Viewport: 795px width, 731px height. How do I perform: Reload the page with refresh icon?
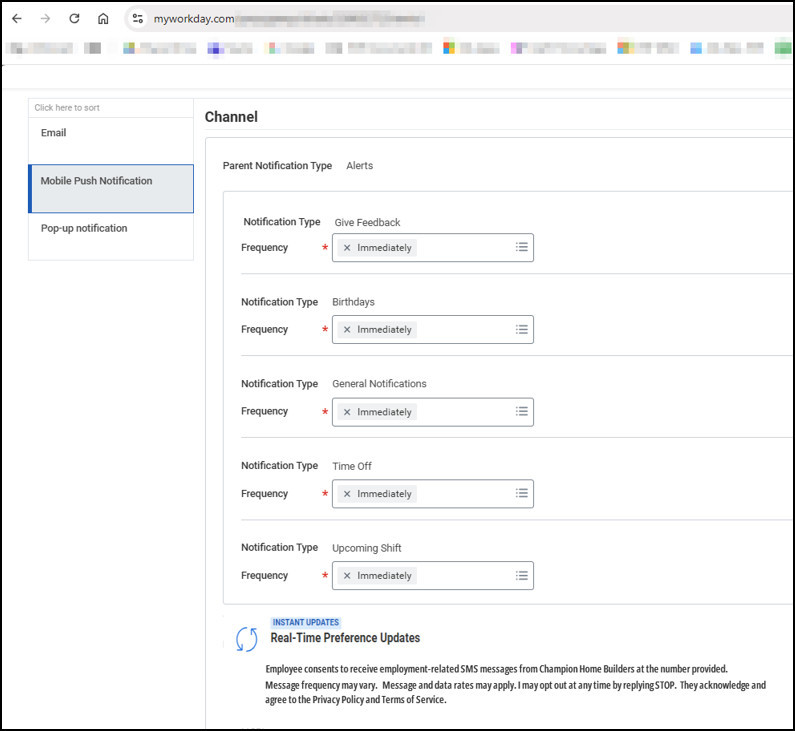(75, 19)
